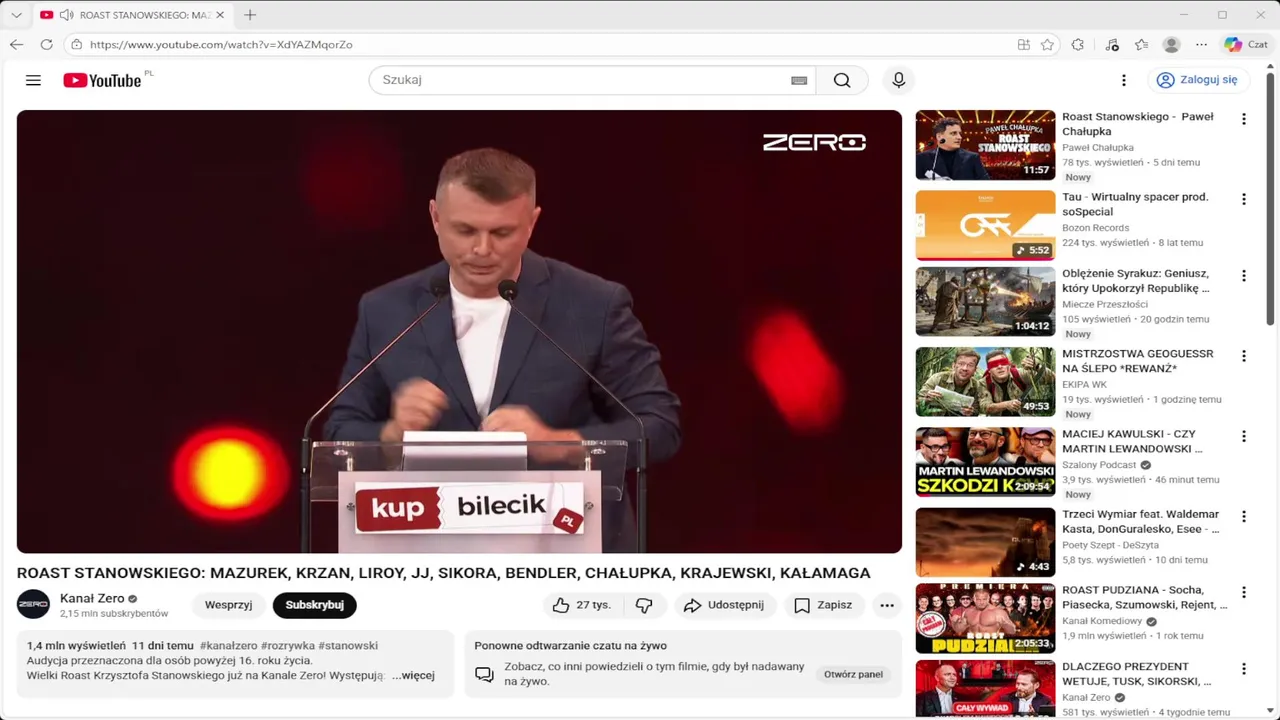Open split screen icon in address bar

coord(1023,44)
